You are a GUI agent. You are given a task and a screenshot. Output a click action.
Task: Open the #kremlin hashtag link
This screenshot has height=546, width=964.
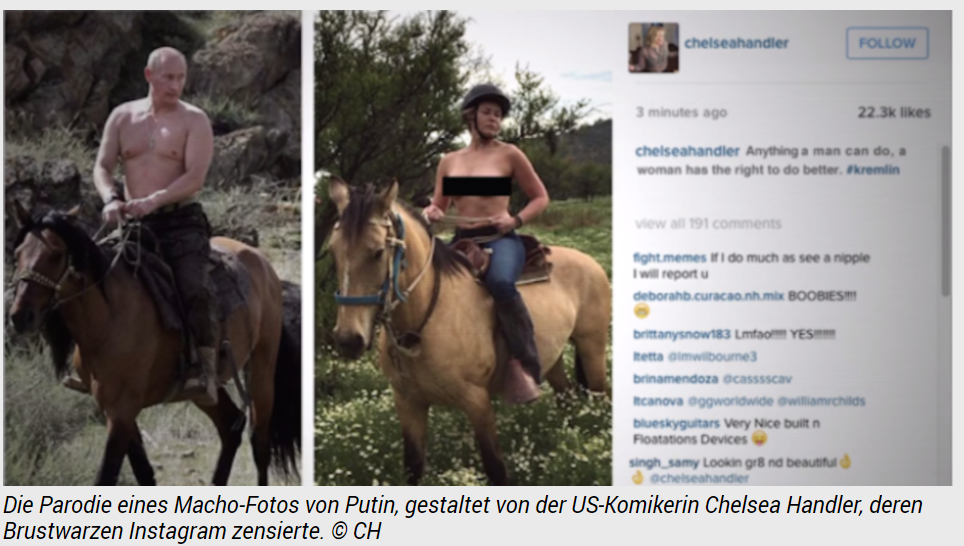tap(872, 169)
